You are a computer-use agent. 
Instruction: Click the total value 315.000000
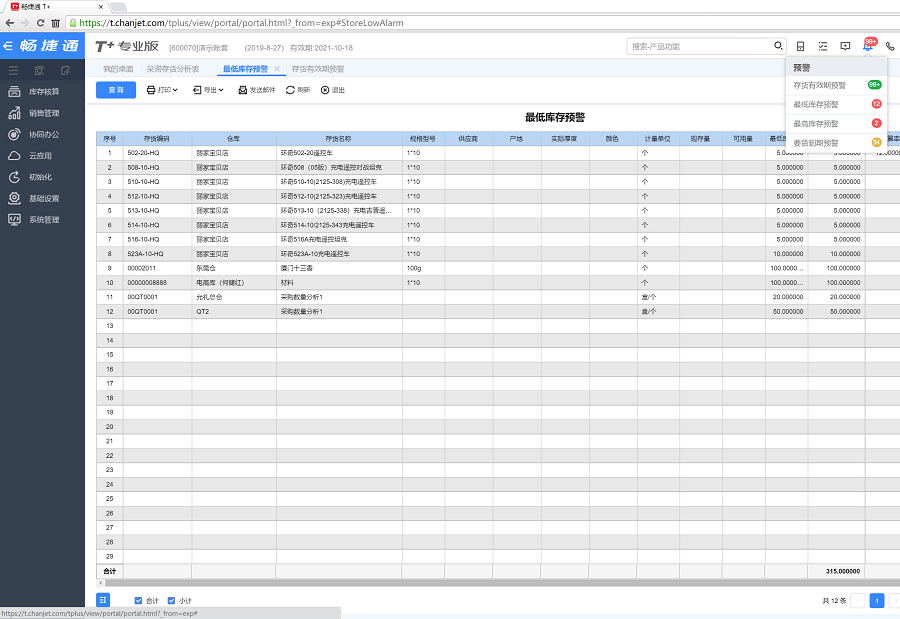click(x=843, y=571)
